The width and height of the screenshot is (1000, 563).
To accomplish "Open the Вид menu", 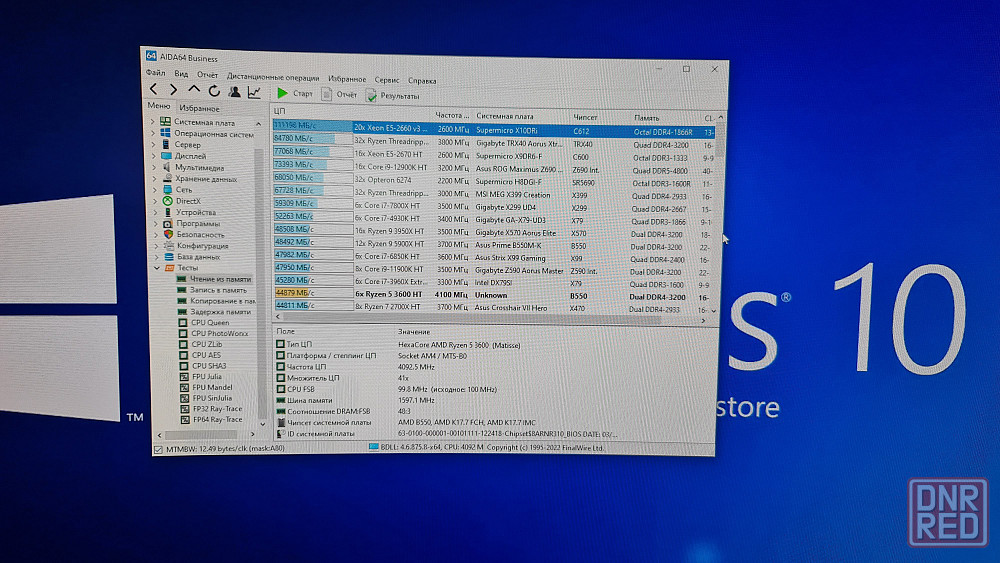I will (x=181, y=74).
